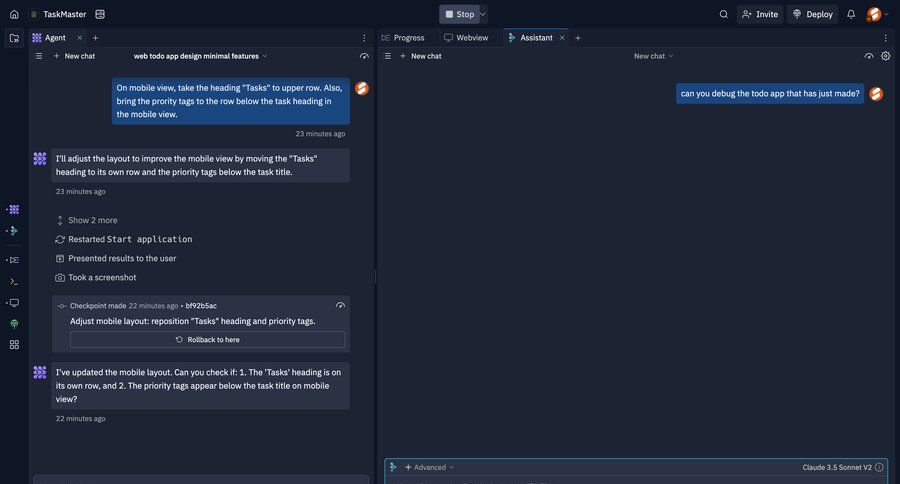Image resolution: width=900 pixels, height=484 pixels.
Task: Click Rollback to here
Action: [207, 340]
